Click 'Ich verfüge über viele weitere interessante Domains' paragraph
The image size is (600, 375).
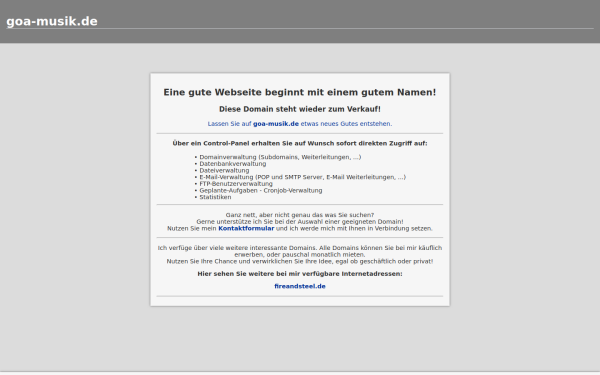[300, 251]
